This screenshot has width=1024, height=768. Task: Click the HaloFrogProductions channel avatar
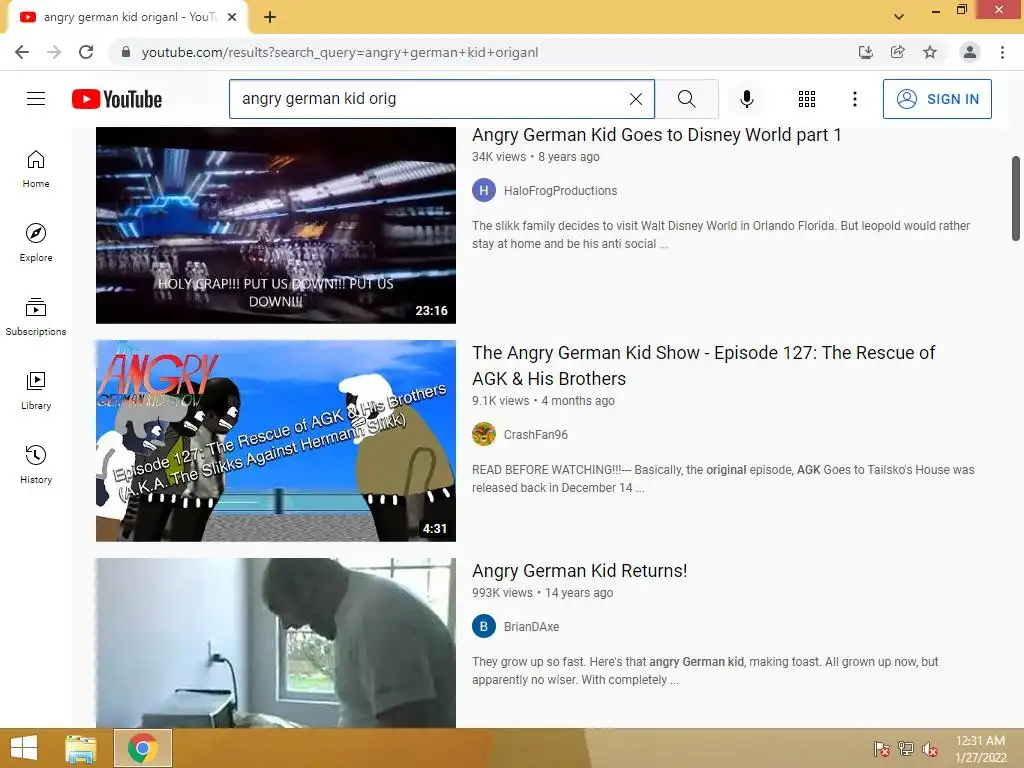(x=484, y=191)
